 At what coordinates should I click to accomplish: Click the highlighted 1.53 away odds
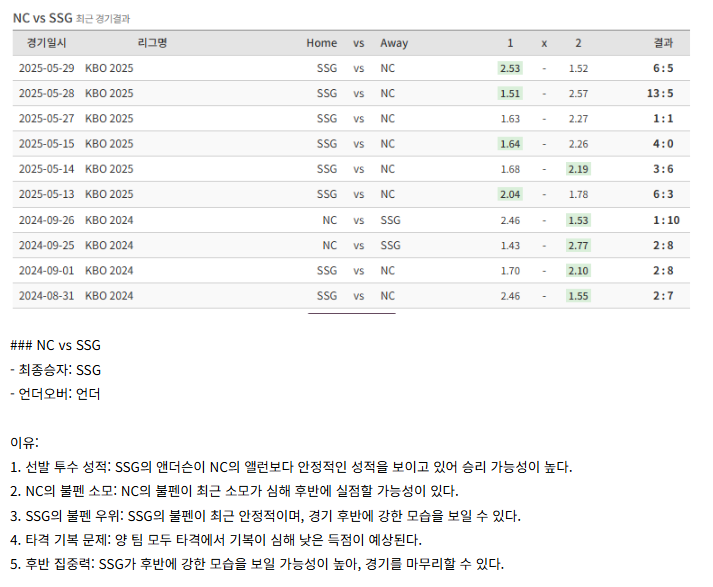click(578, 220)
